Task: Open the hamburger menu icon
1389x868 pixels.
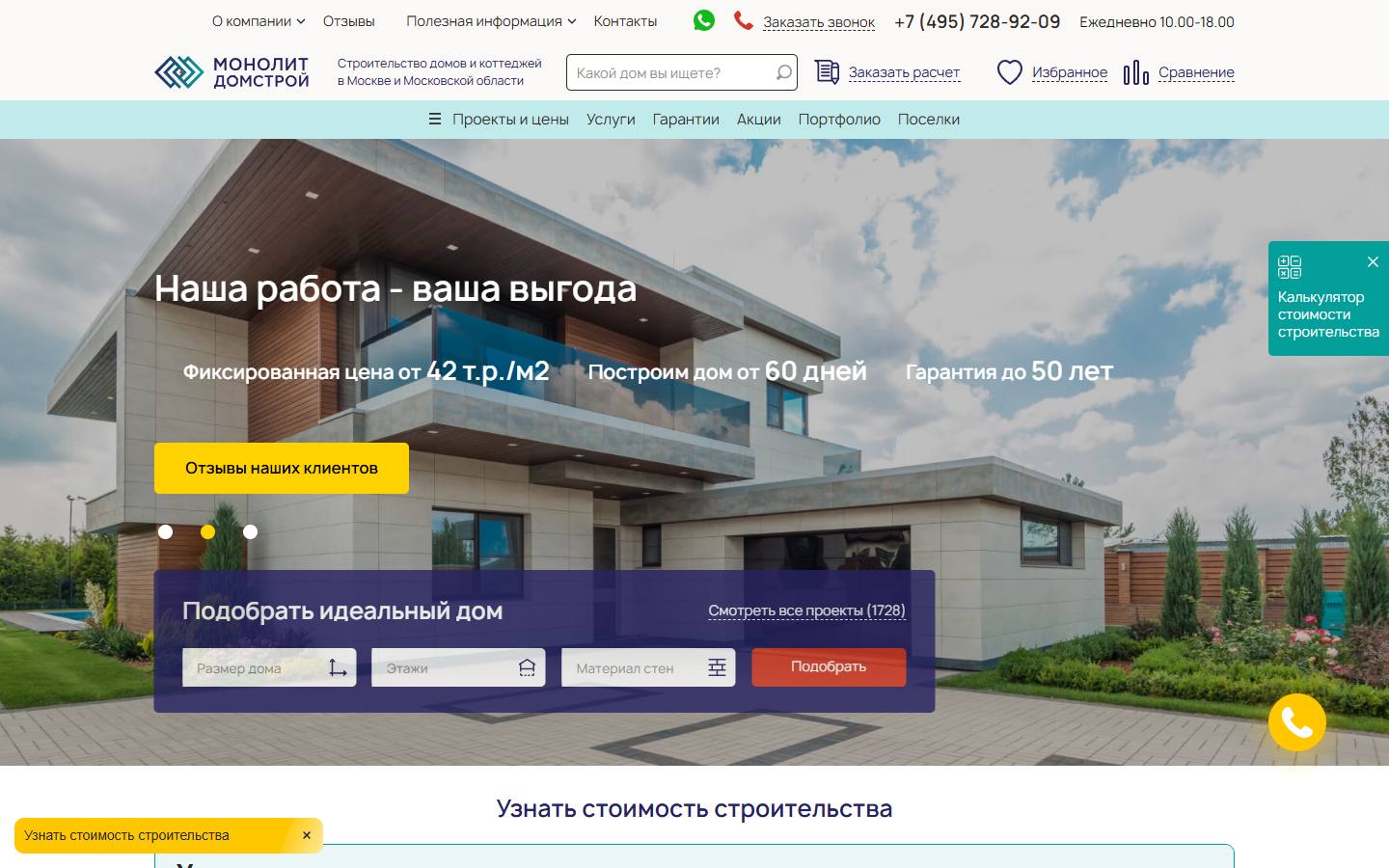Action: [x=435, y=120]
